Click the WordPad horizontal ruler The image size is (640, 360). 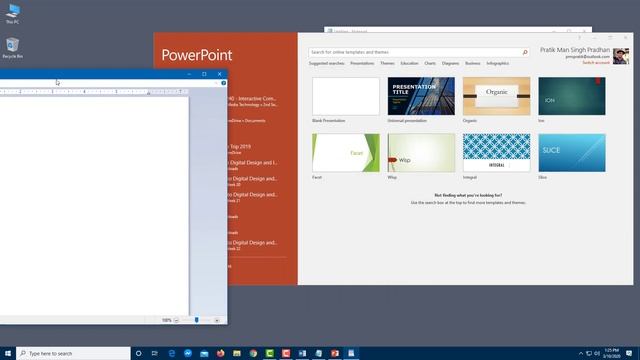point(94,92)
